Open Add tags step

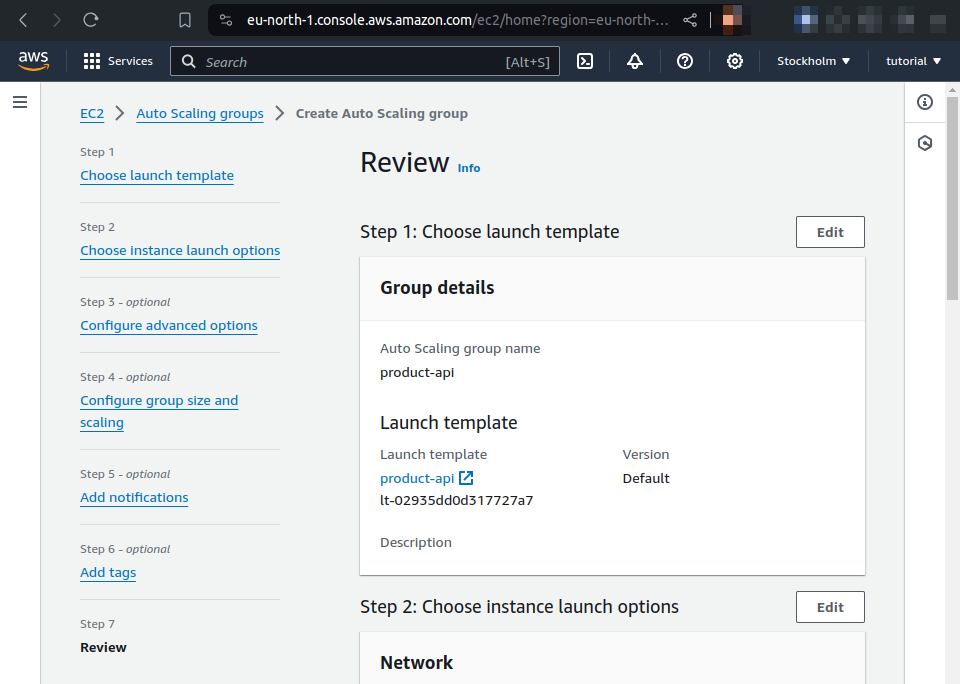click(108, 573)
